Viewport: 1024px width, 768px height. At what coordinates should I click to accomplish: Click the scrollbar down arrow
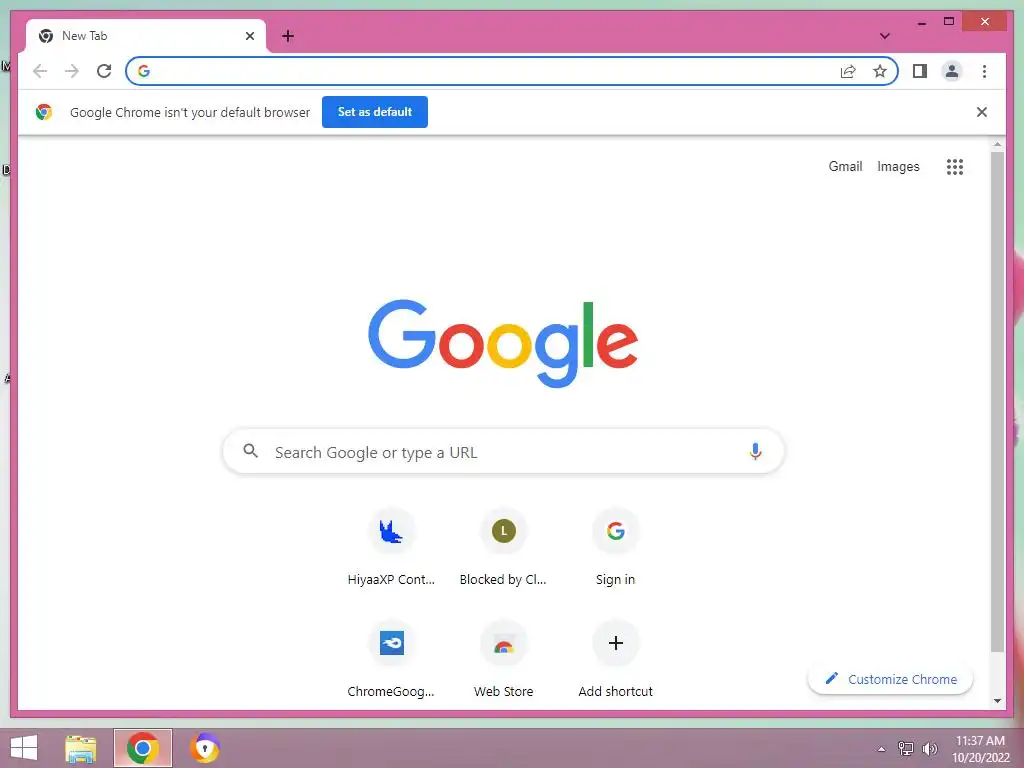pyautogui.click(x=997, y=701)
